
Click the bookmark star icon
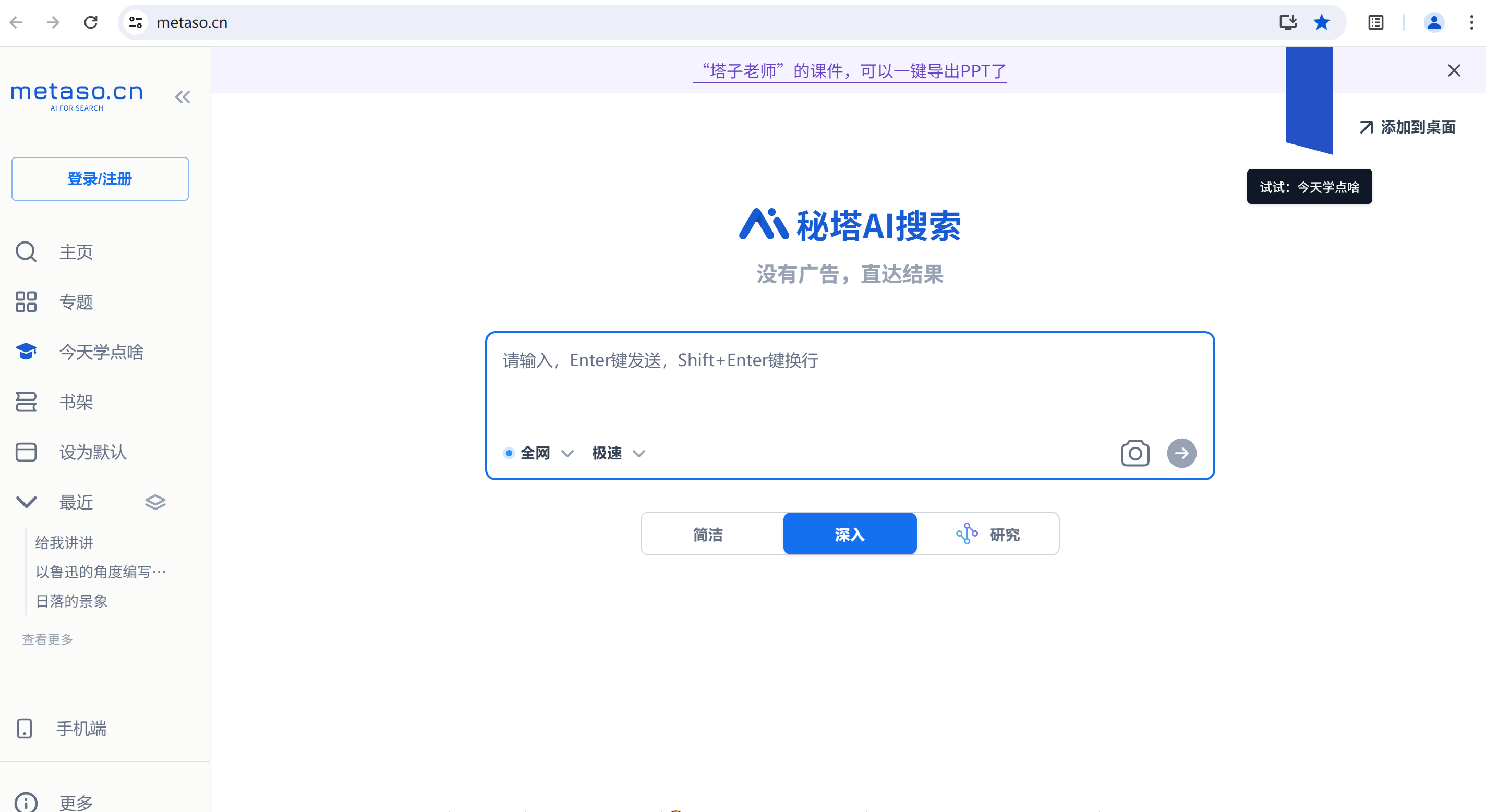(1321, 22)
